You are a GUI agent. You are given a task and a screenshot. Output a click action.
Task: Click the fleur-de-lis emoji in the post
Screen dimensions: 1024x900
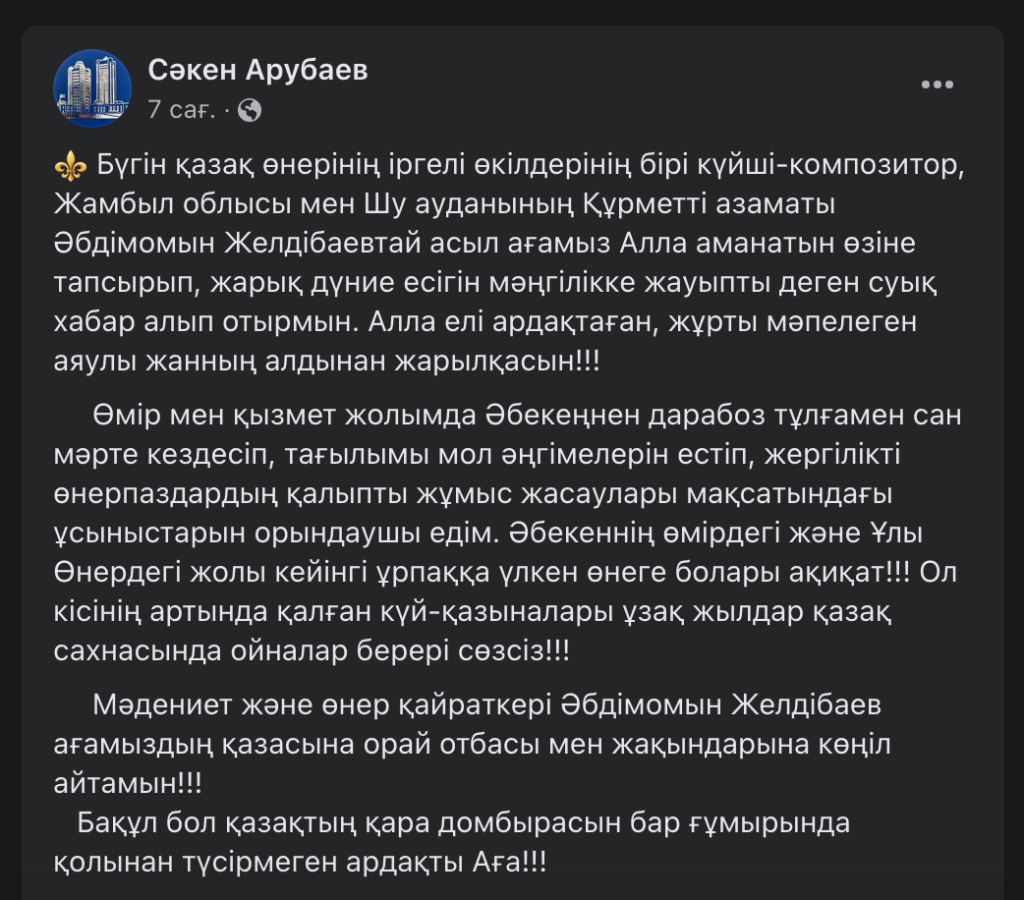[71, 167]
